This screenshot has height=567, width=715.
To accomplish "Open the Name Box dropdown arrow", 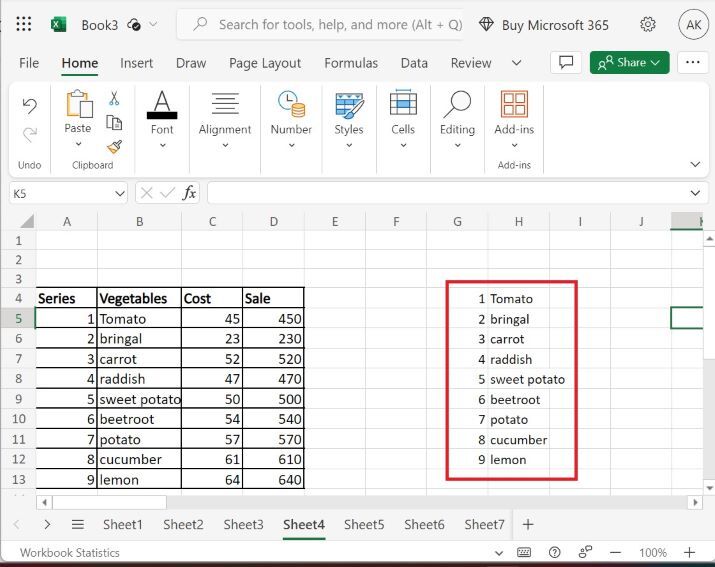I will [119, 193].
